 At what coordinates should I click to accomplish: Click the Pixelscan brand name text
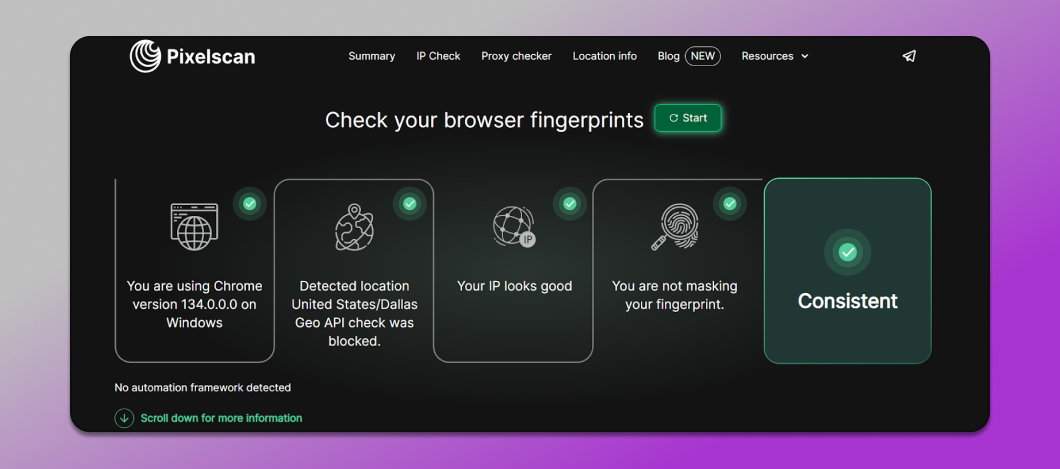[x=211, y=57]
